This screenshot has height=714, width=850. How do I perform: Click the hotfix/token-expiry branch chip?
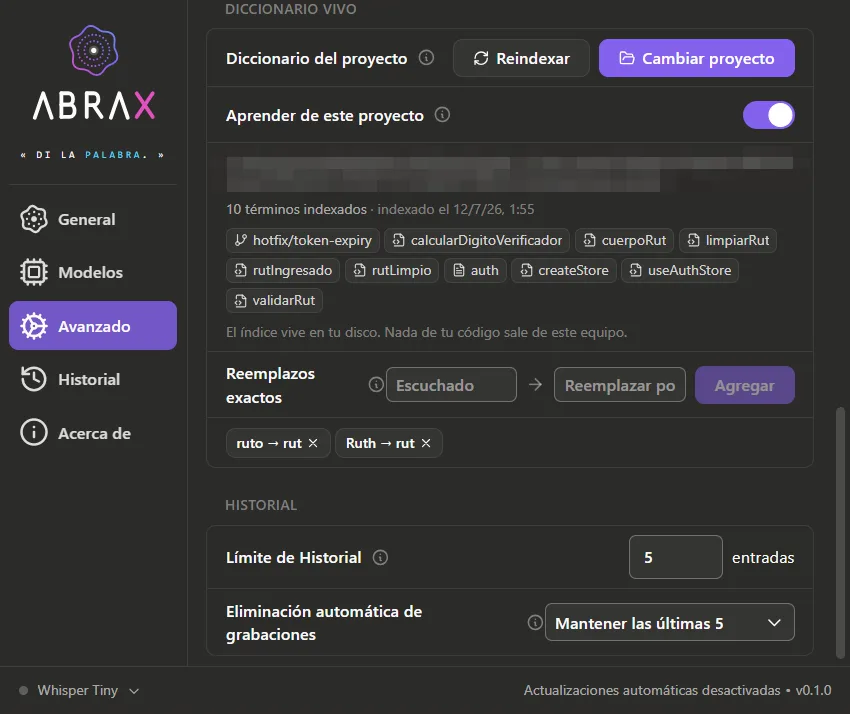pos(303,240)
